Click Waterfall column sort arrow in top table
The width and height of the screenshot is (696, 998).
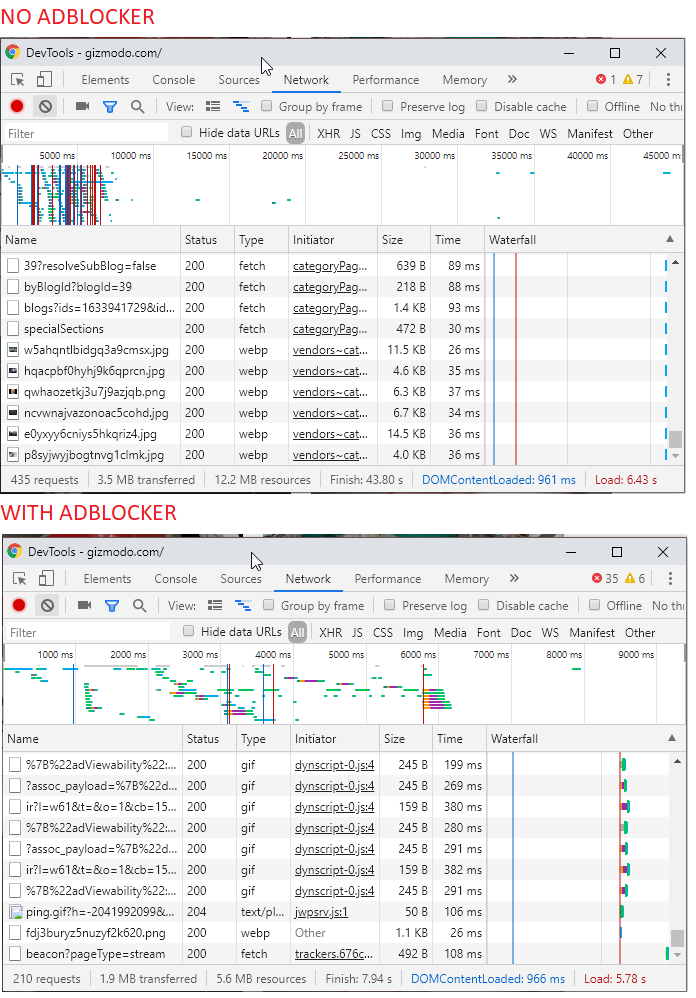pyautogui.click(x=670, y=239)
